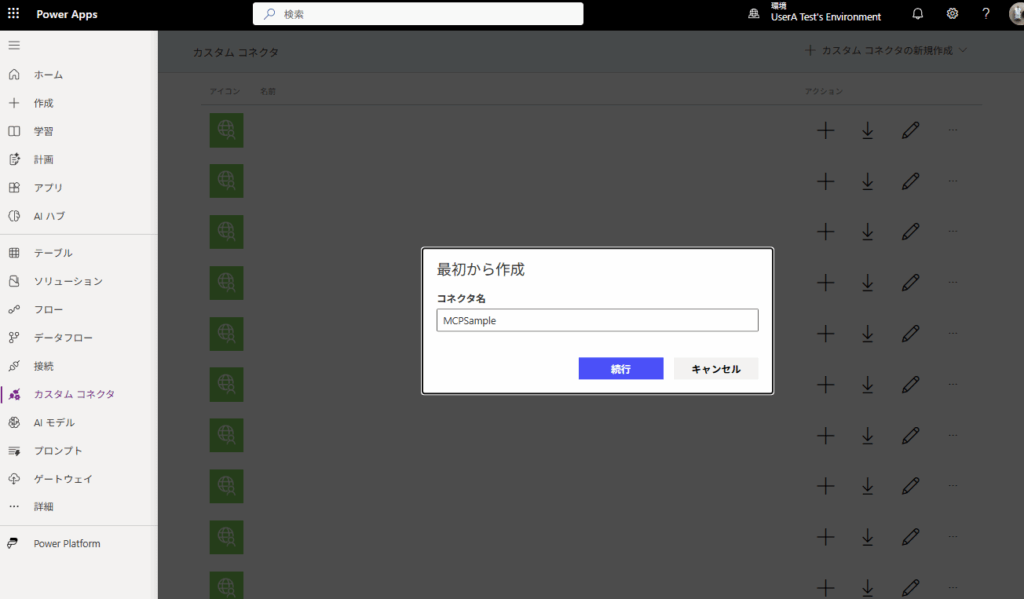Screen dimensions: 1024x599
Task: Open notifications bell in top bar
Action: pyautogui.click(x=918, y=14)
